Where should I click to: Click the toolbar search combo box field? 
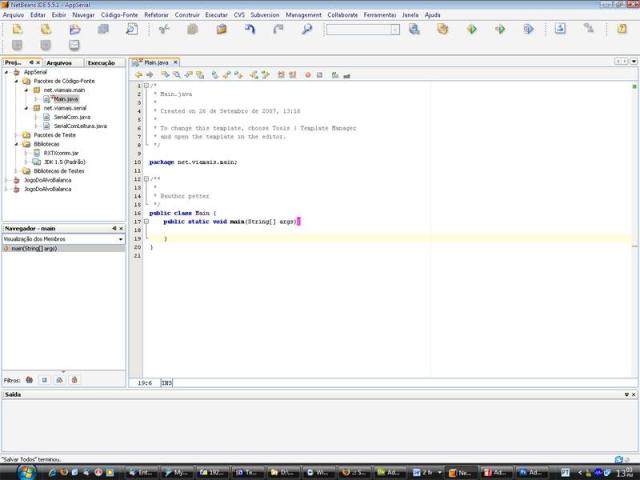(x=357, y=30)
